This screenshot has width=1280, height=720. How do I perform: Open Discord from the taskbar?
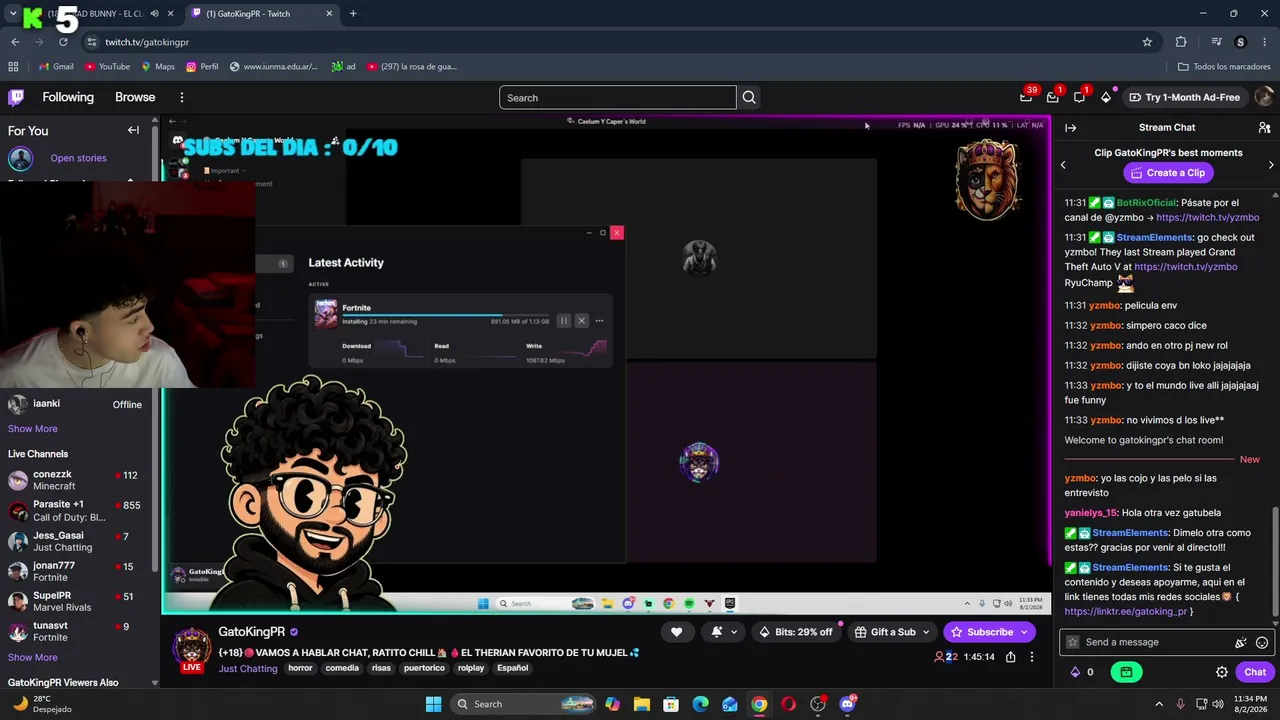pos(848,704)
